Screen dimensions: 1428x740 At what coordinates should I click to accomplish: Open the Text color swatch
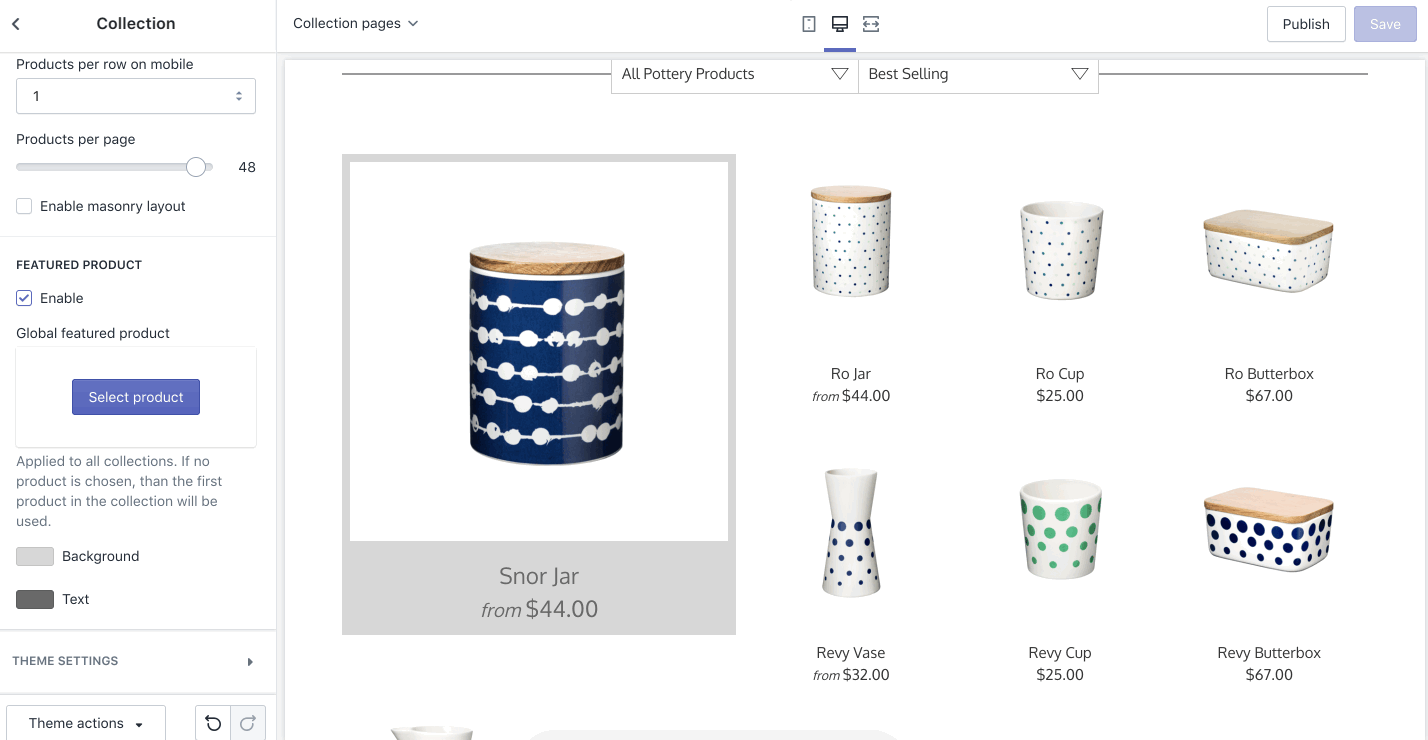(x=35, y=599)
